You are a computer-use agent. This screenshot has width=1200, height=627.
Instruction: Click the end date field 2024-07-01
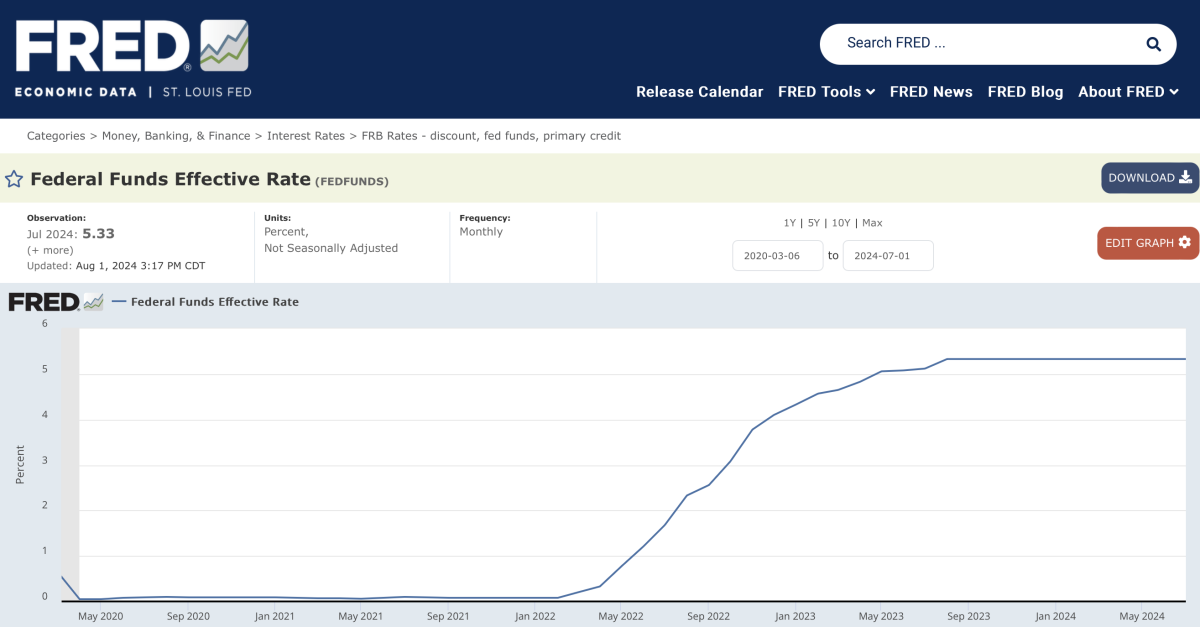[x=888, y=256]
